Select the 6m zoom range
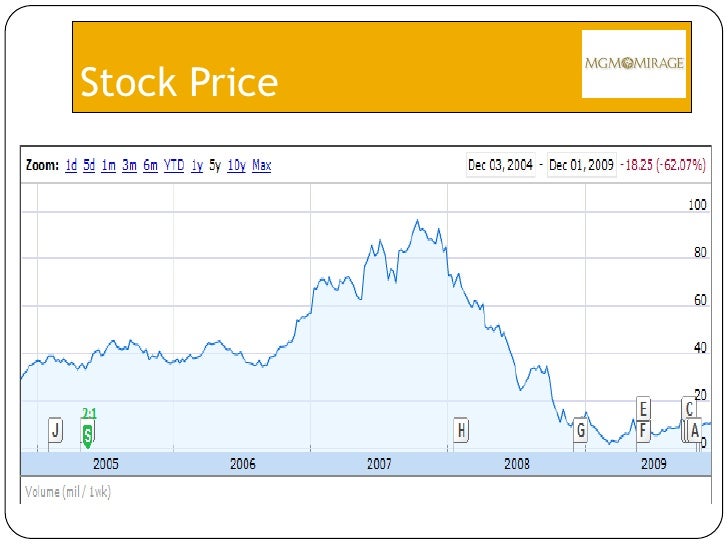The image size is (728, 546). (x=150, y=165)
